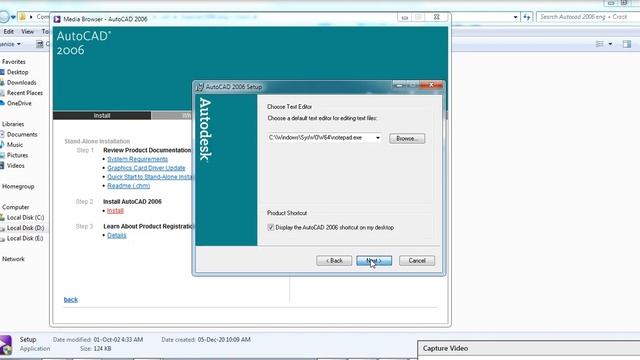Select Homegroup in navigation pane

coord(18,187)
